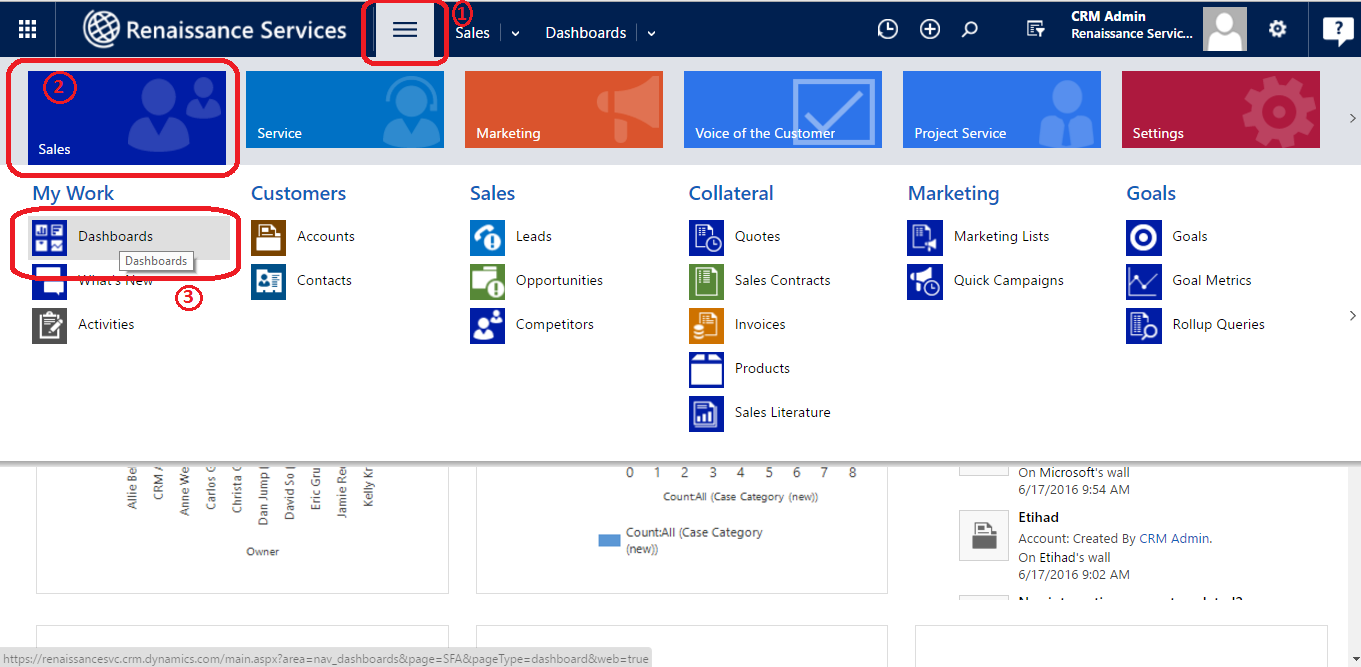Open the app launcher waffle icon

click(28, 30)
